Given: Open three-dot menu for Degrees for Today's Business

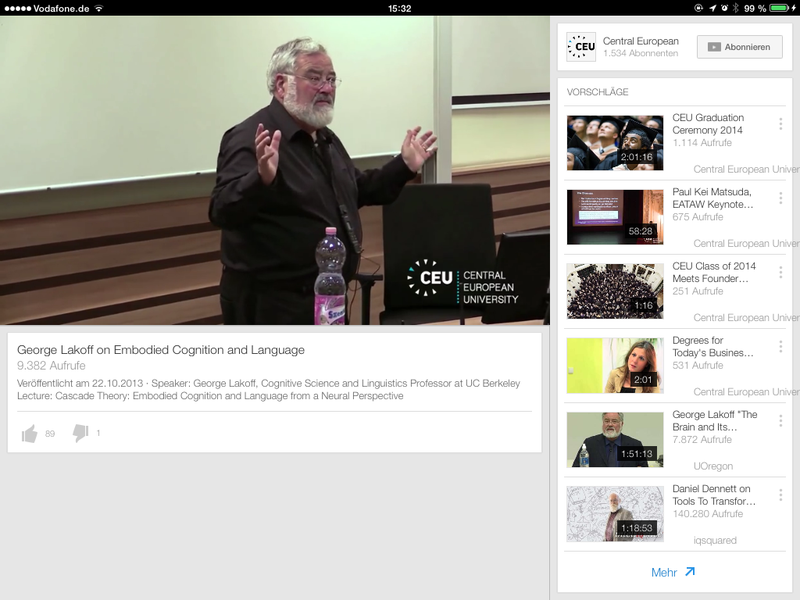Looking at the screenshot, I should pos(780,347).
